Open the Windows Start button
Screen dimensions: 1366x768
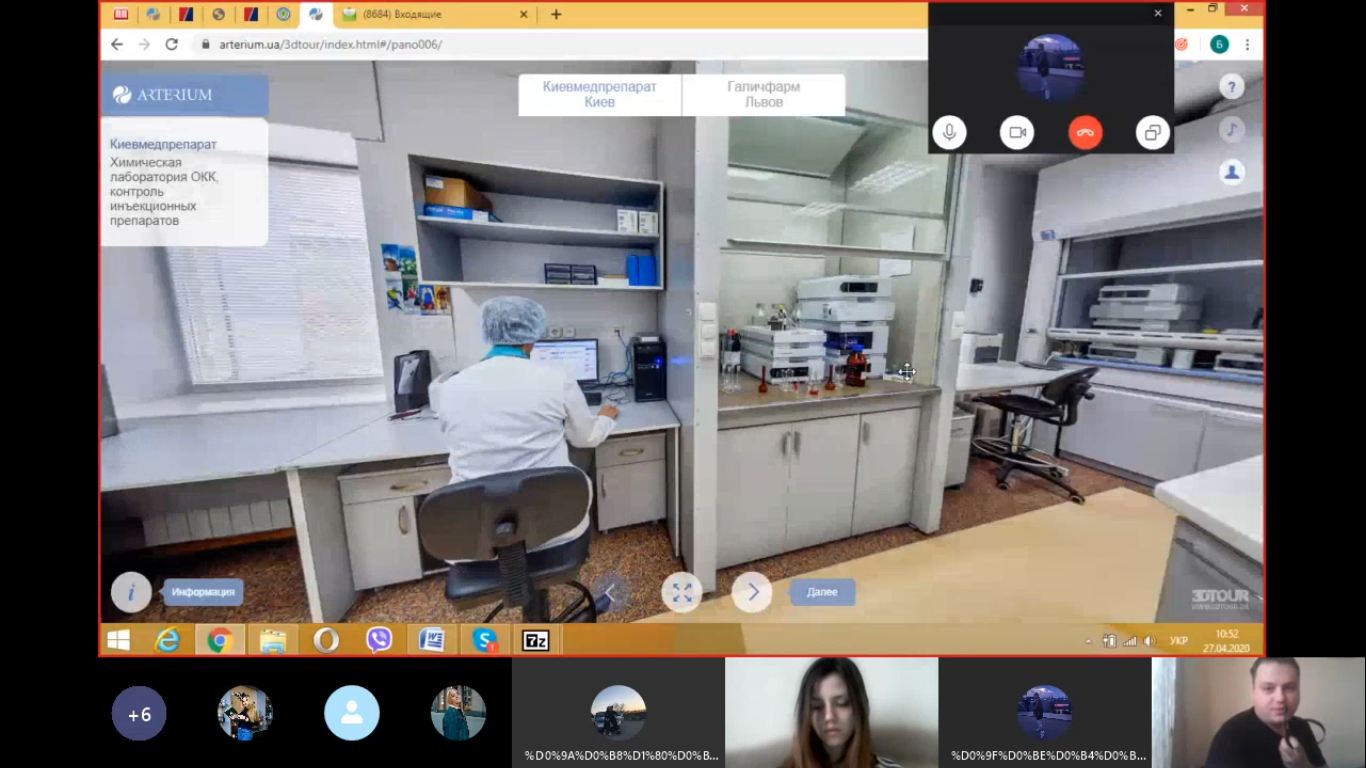pos(118,640)
